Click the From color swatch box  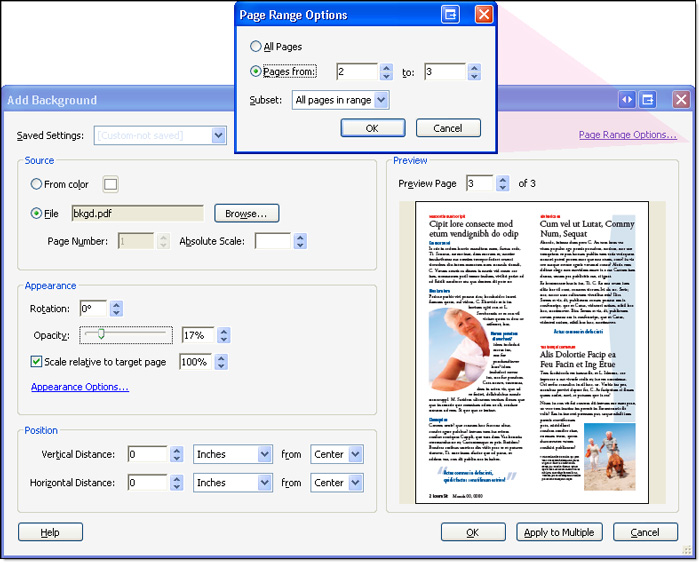pos(110,184)
